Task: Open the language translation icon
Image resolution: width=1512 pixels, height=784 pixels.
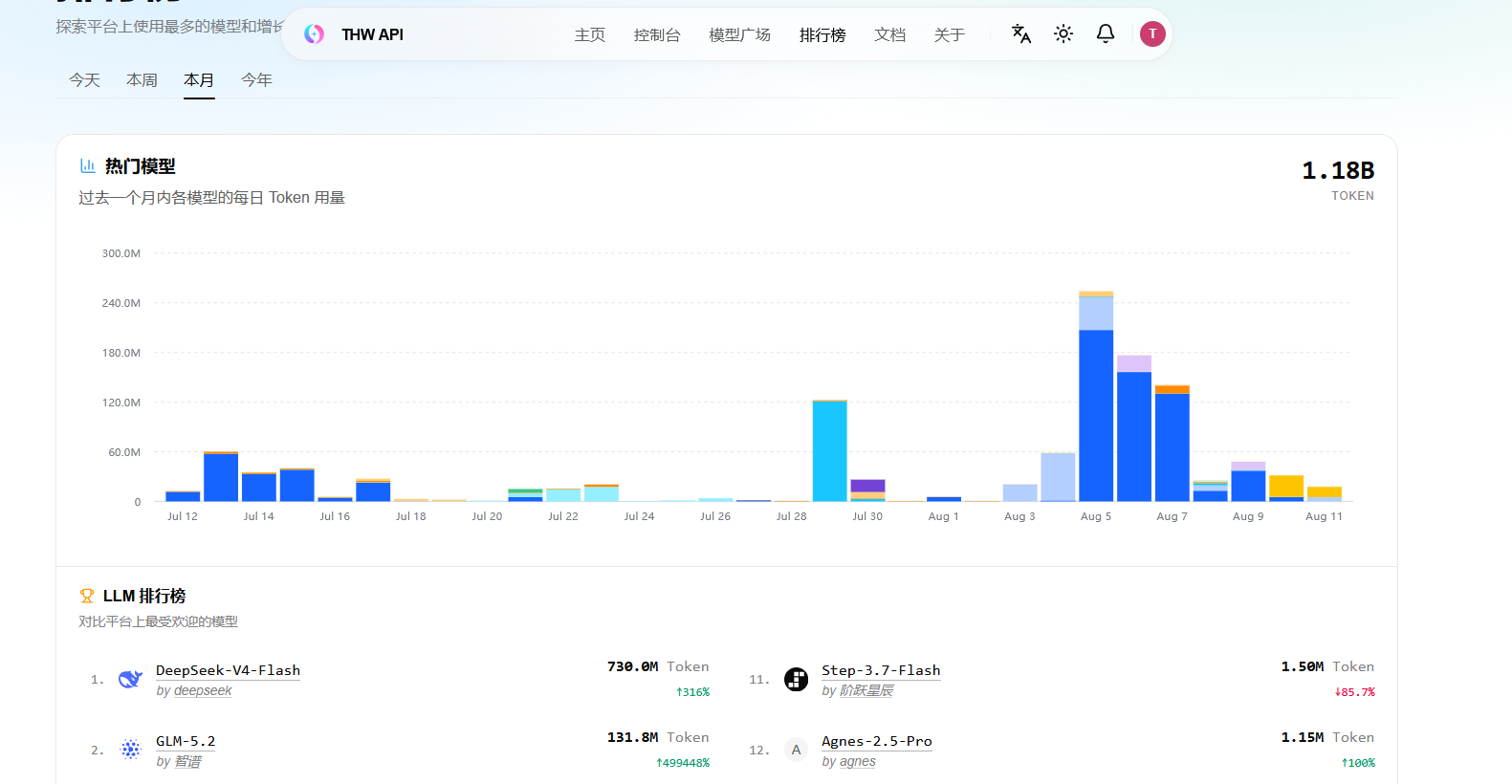Action: point(1020,33)
